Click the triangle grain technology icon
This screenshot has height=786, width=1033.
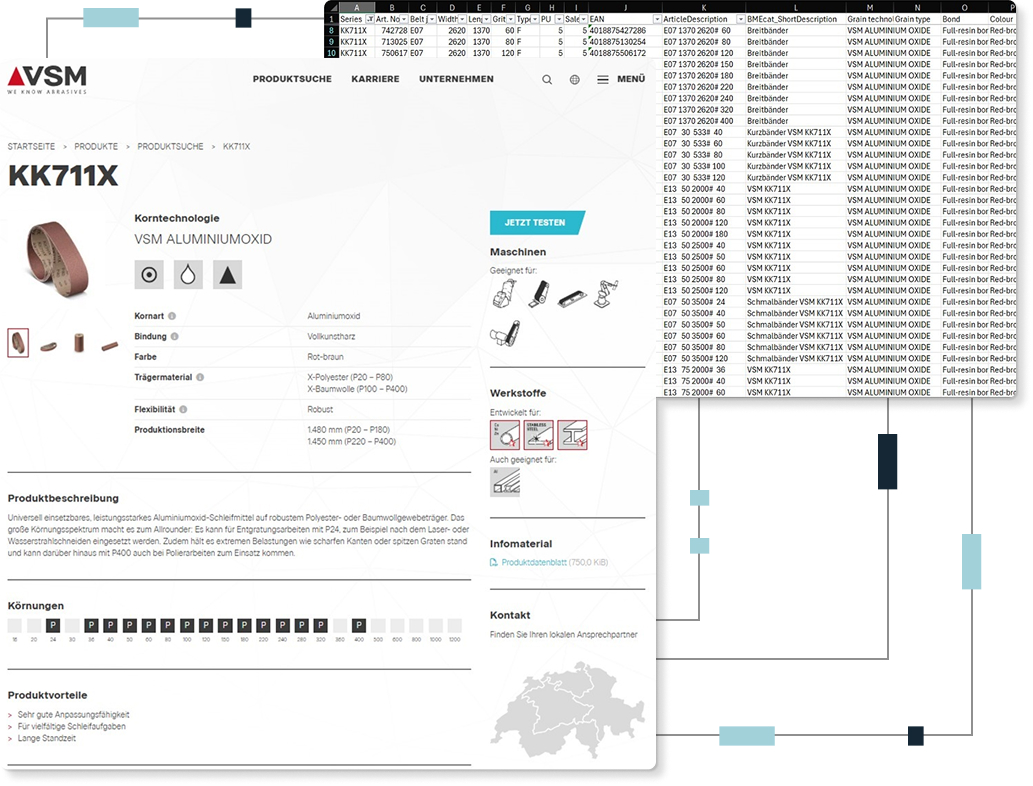228,275
